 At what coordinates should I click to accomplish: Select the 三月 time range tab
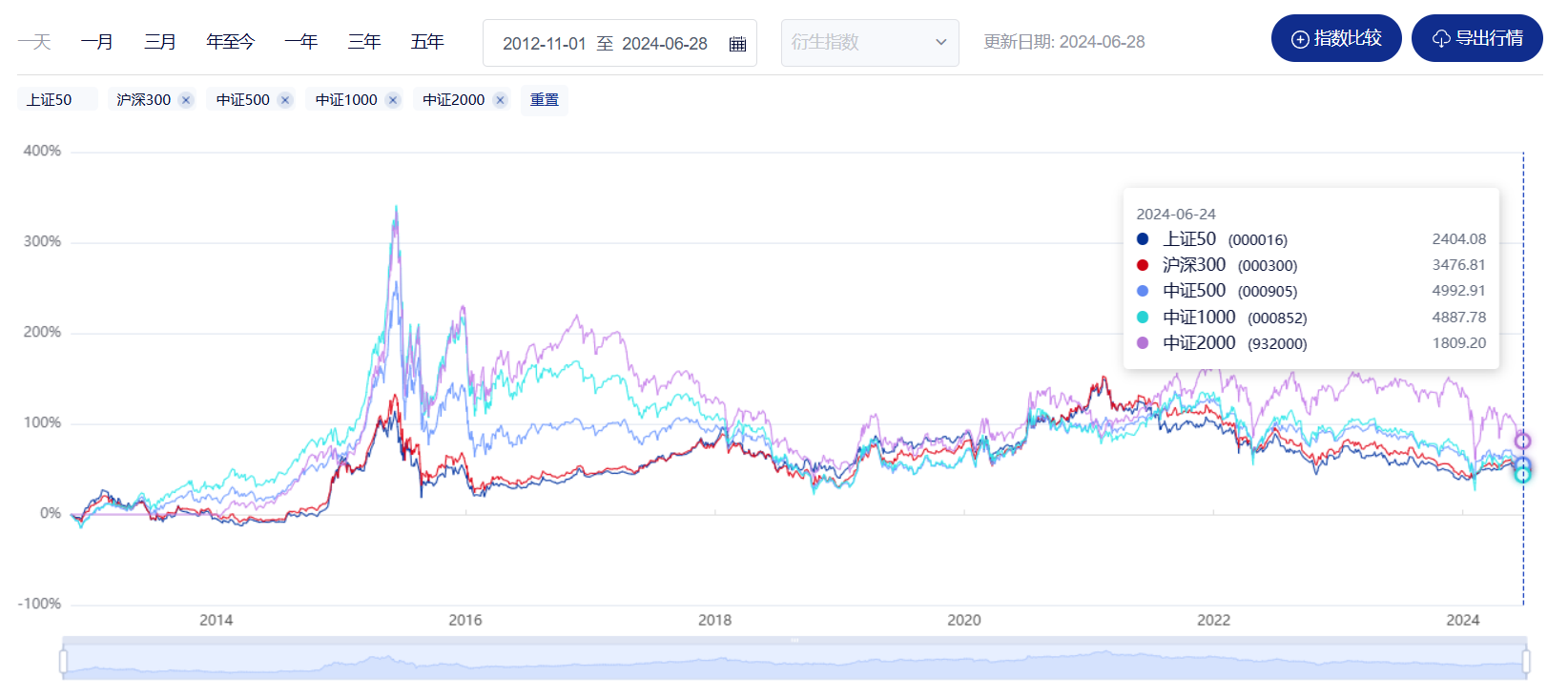pyautogui.click(x=160, y=42)
